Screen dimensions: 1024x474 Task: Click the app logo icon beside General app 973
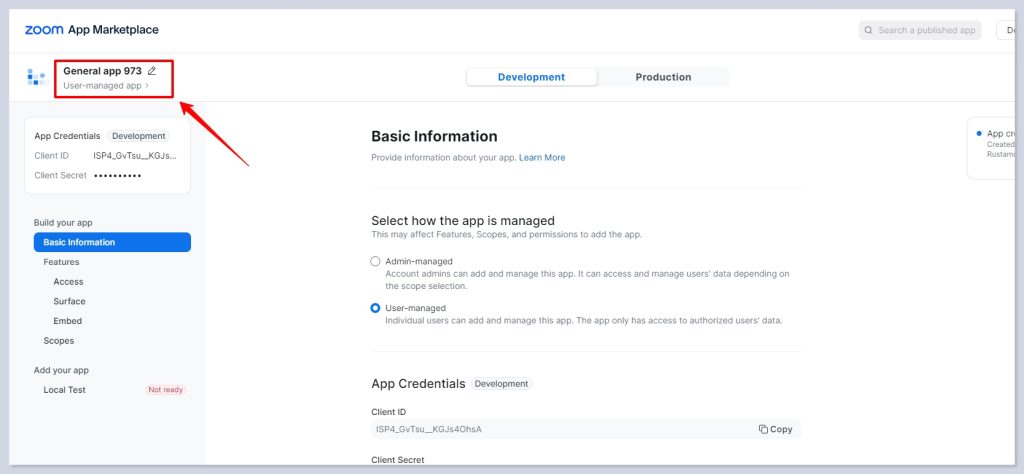(36, 77)
